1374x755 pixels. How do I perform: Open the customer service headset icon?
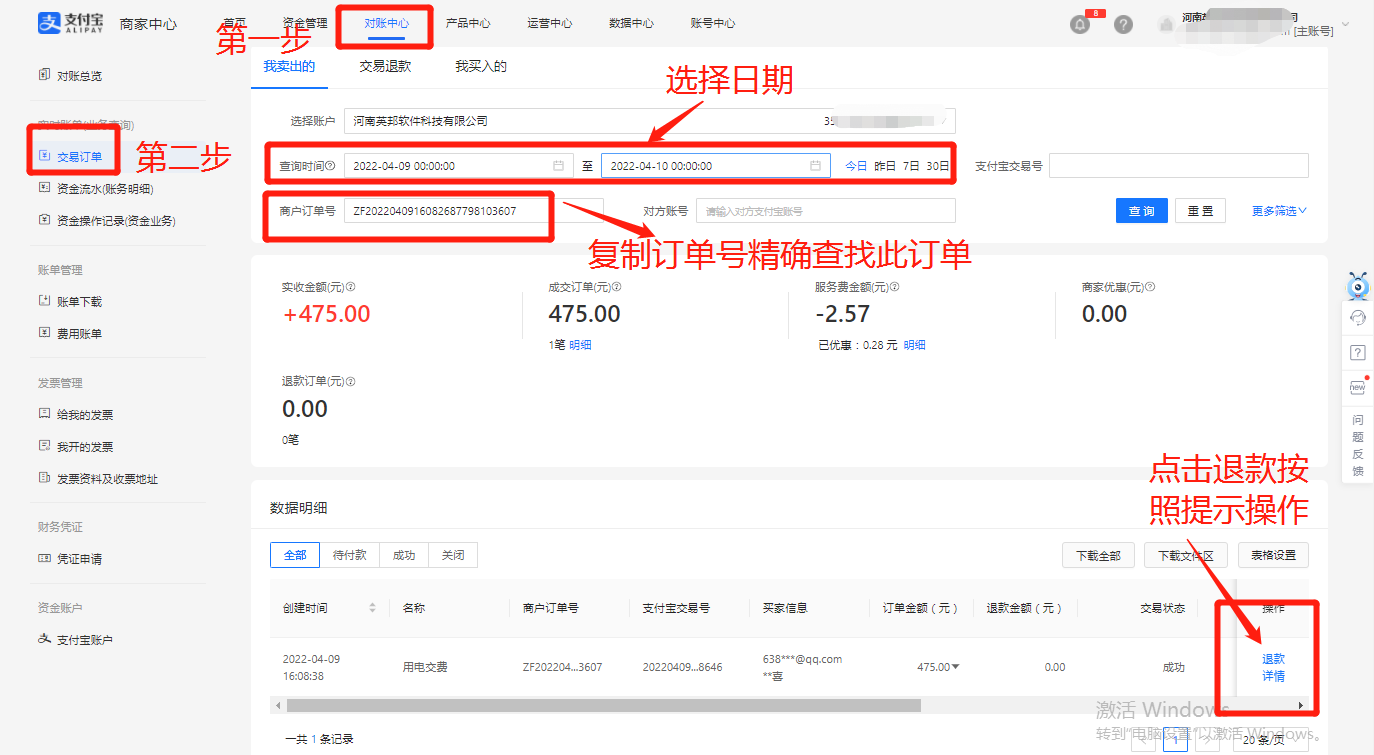(1357, 318)
